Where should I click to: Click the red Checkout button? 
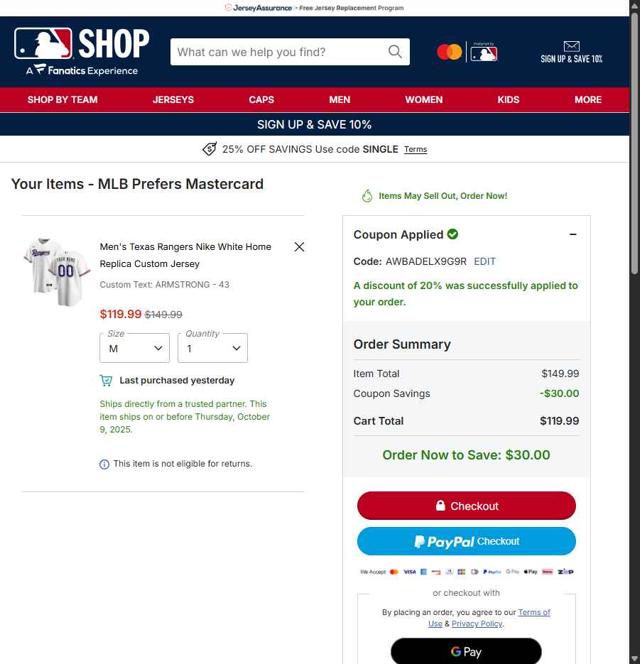(466, 506)
